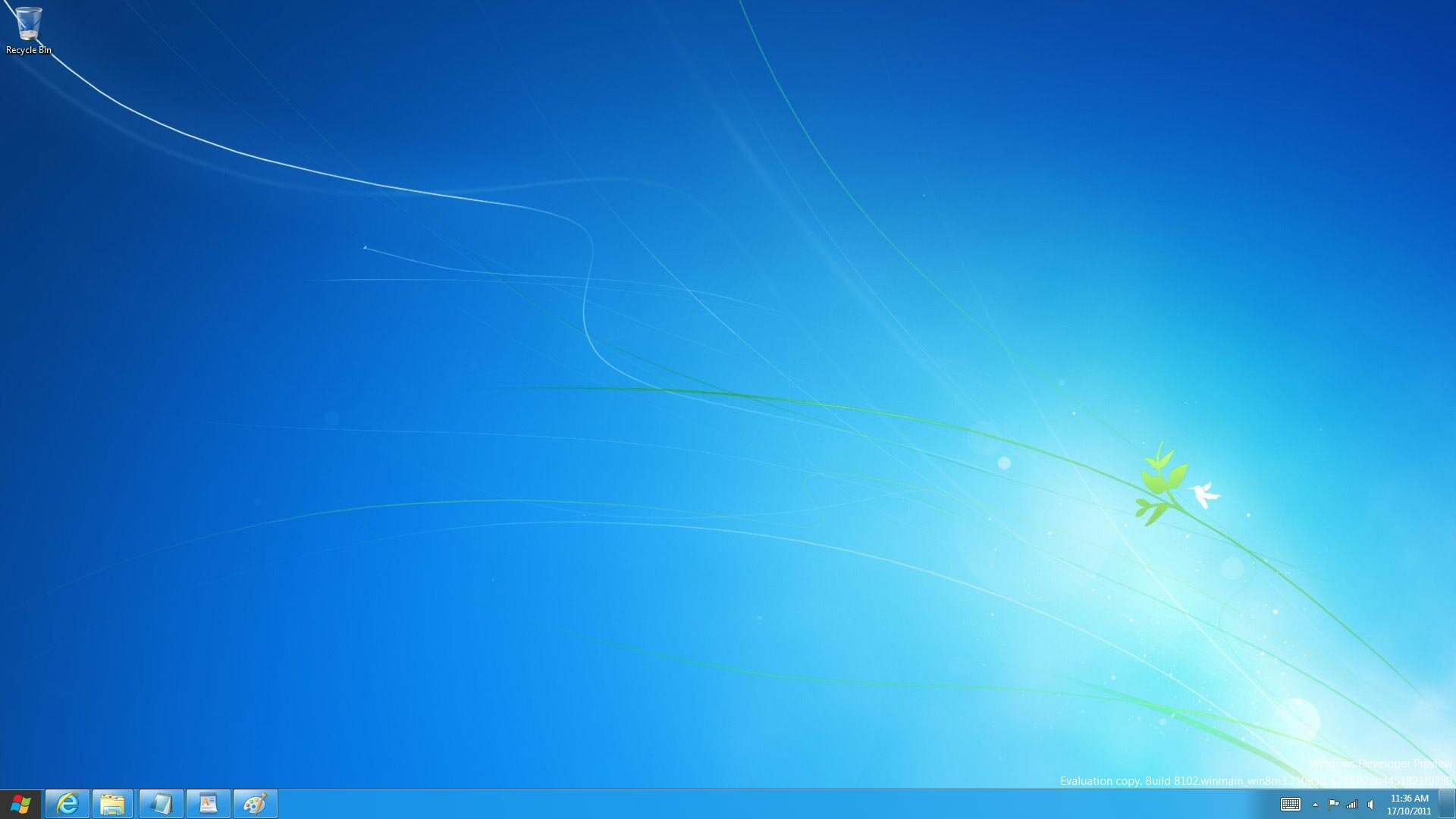Select the Recycle Bin desktop icon
1456x819 pixels.
[x=28, y=30]
